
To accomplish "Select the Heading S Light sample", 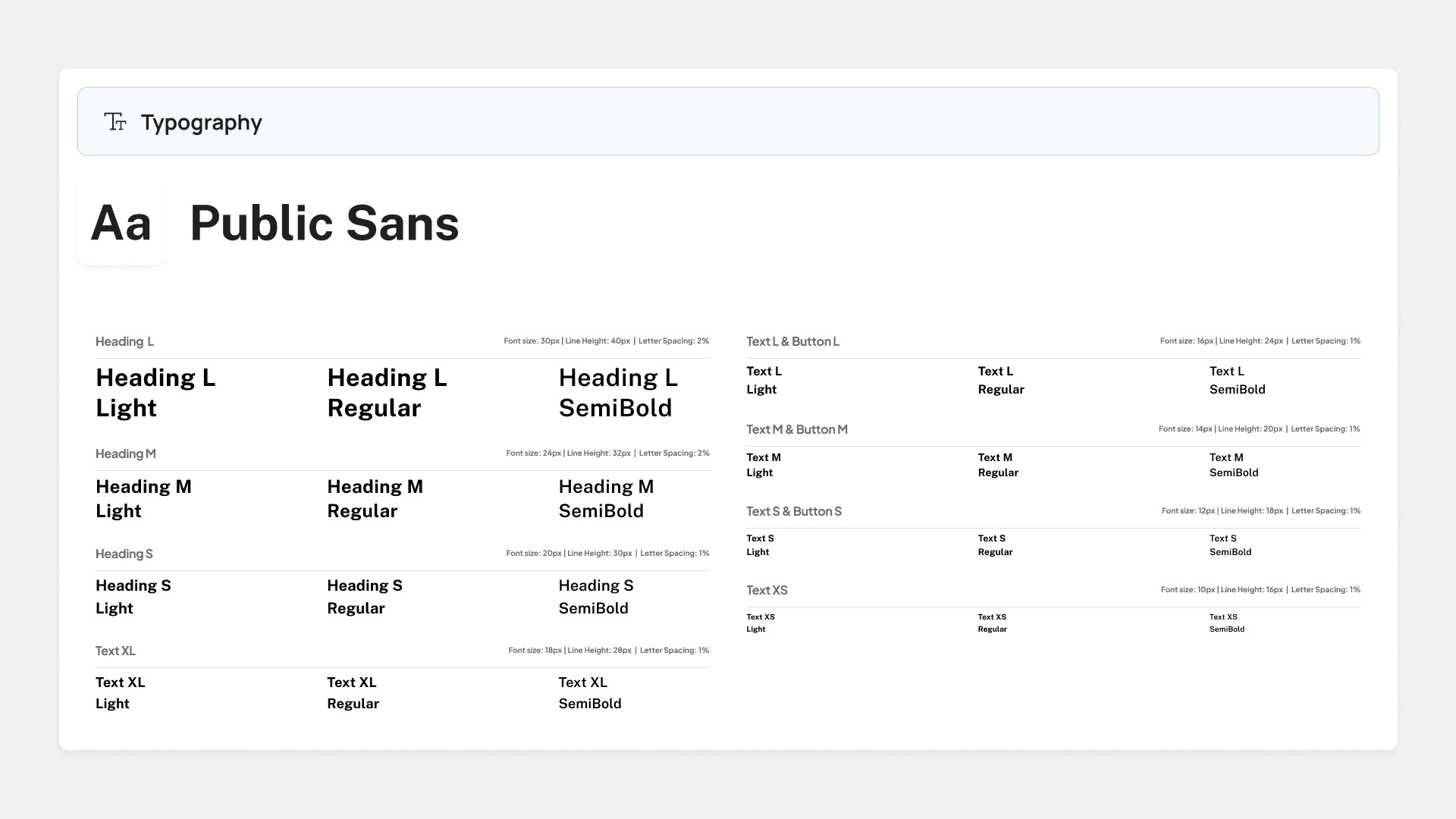I will point(133,597).
